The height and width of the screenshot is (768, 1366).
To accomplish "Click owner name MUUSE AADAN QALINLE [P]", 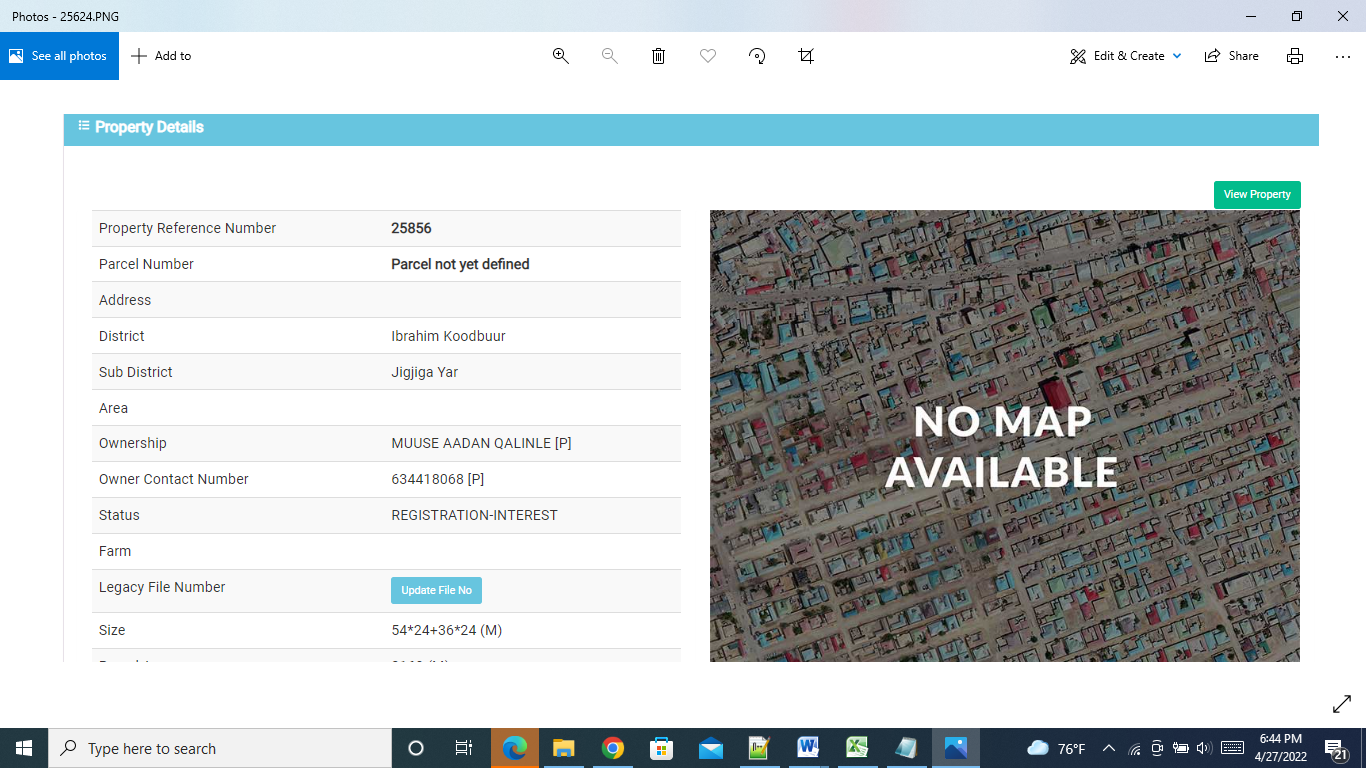I will (481, 443).
